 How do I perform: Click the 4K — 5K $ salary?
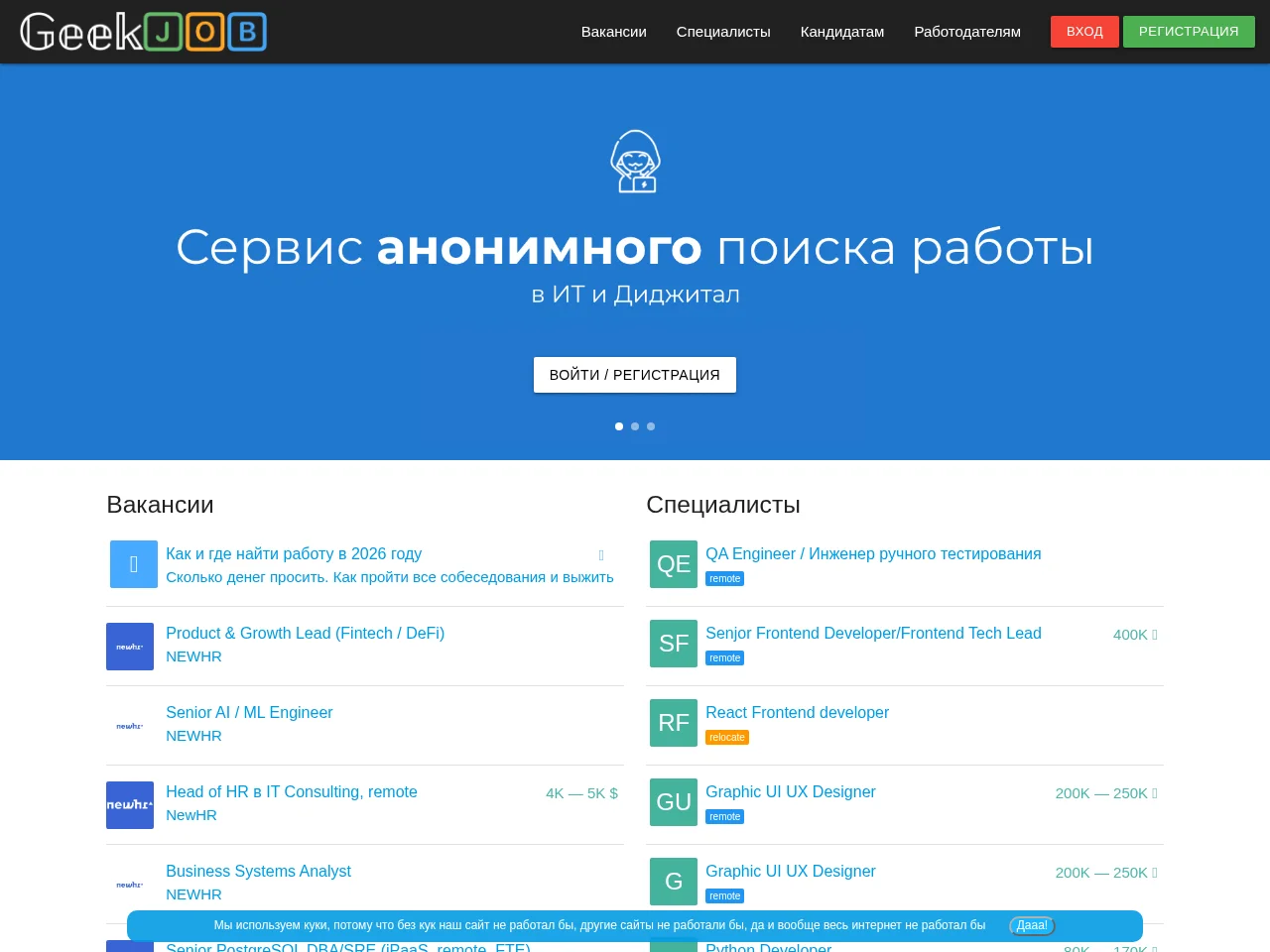(581, 793)
